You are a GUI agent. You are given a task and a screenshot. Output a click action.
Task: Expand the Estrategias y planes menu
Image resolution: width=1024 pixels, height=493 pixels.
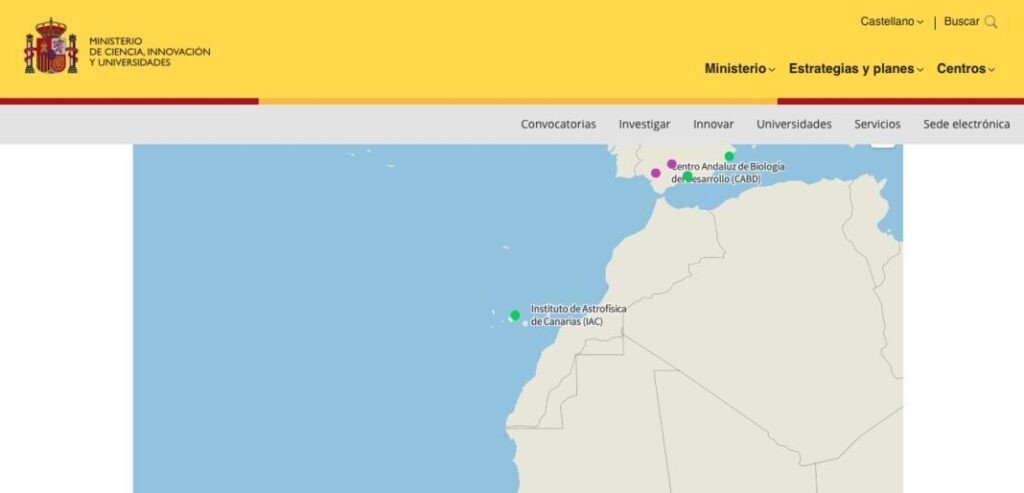pyautogui.click(x=855, y=69)
